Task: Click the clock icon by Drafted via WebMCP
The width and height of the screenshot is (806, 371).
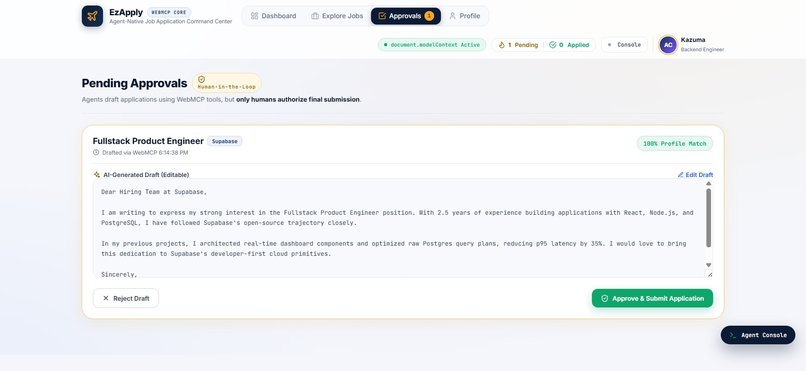Action: pyautogui.click(x=96, y=153)
